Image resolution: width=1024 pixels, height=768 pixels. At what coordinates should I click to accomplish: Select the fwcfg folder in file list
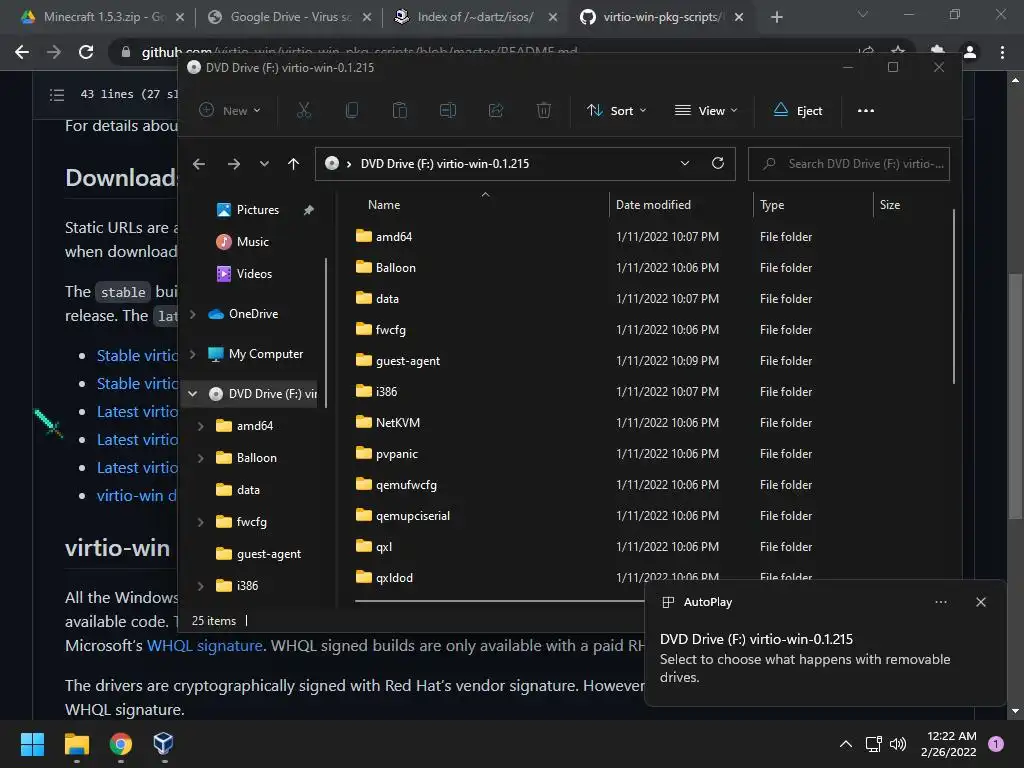[381, 330]
